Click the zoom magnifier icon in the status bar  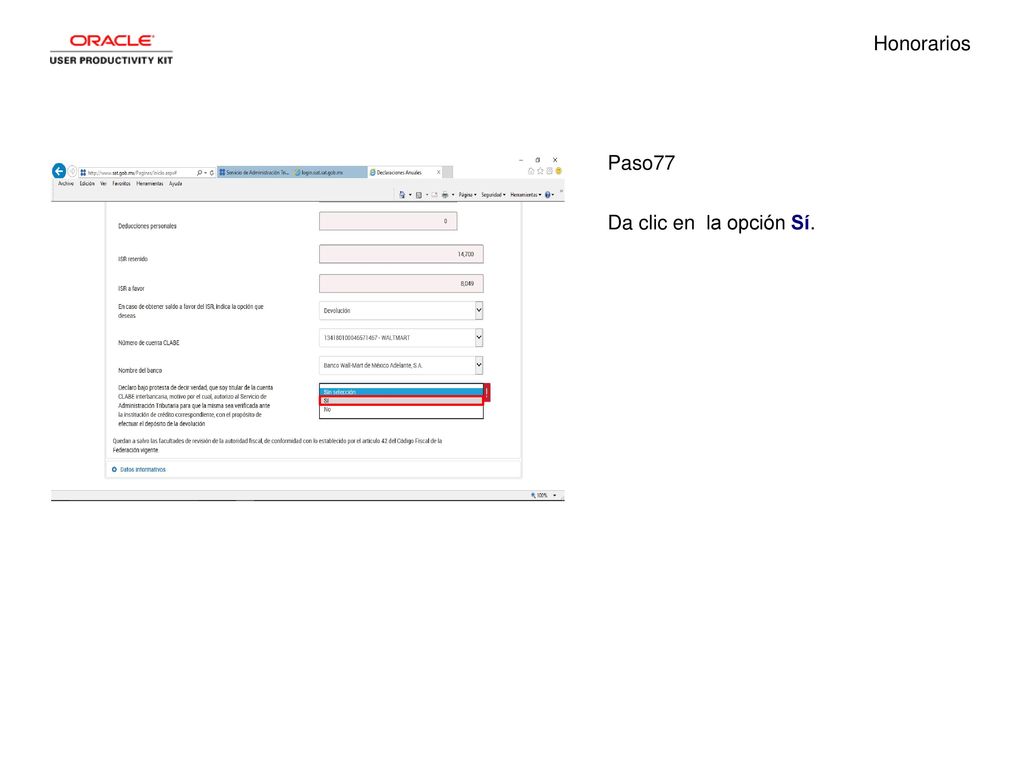point(533,496)
